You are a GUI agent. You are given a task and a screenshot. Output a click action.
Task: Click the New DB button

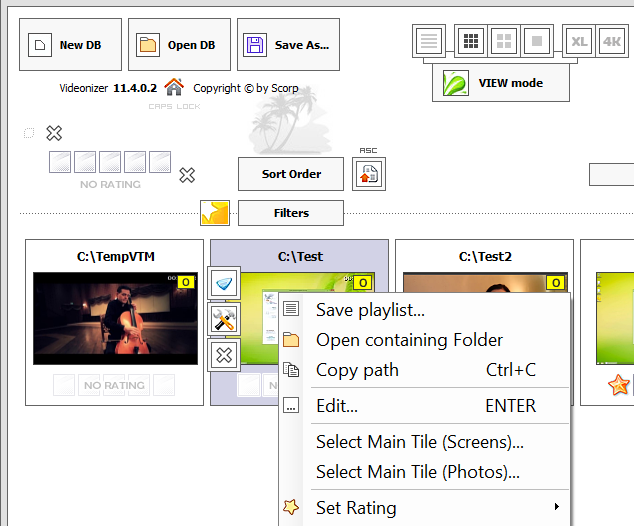(69, 45)
